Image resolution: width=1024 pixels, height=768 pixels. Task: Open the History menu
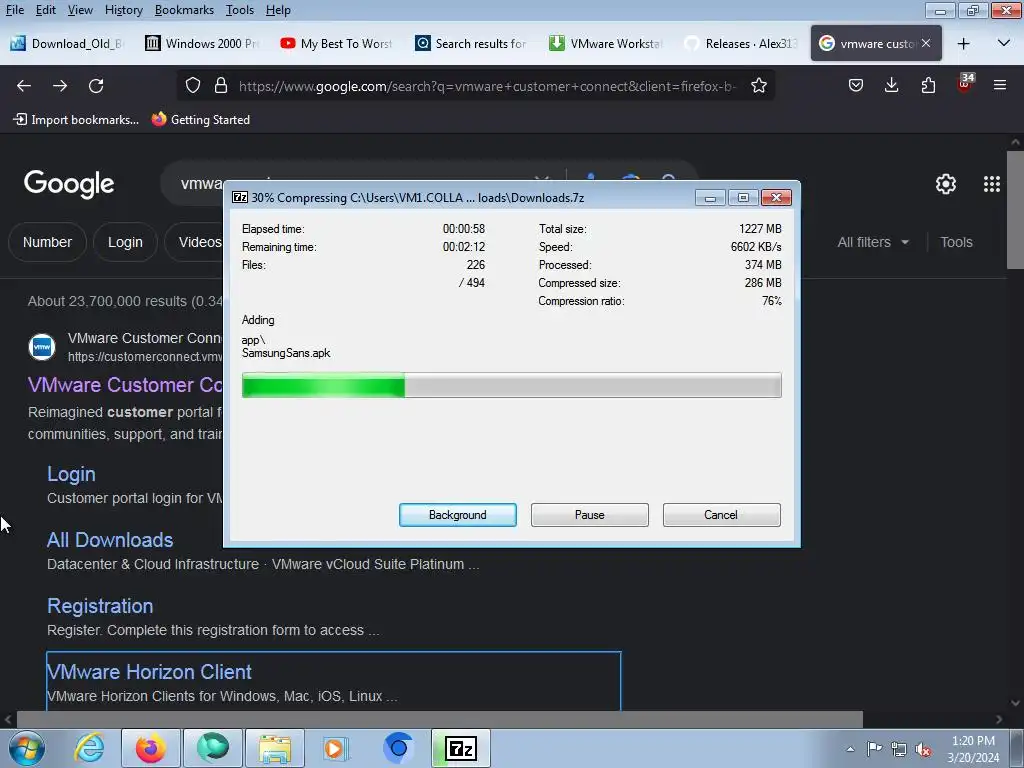pos(123,10)
